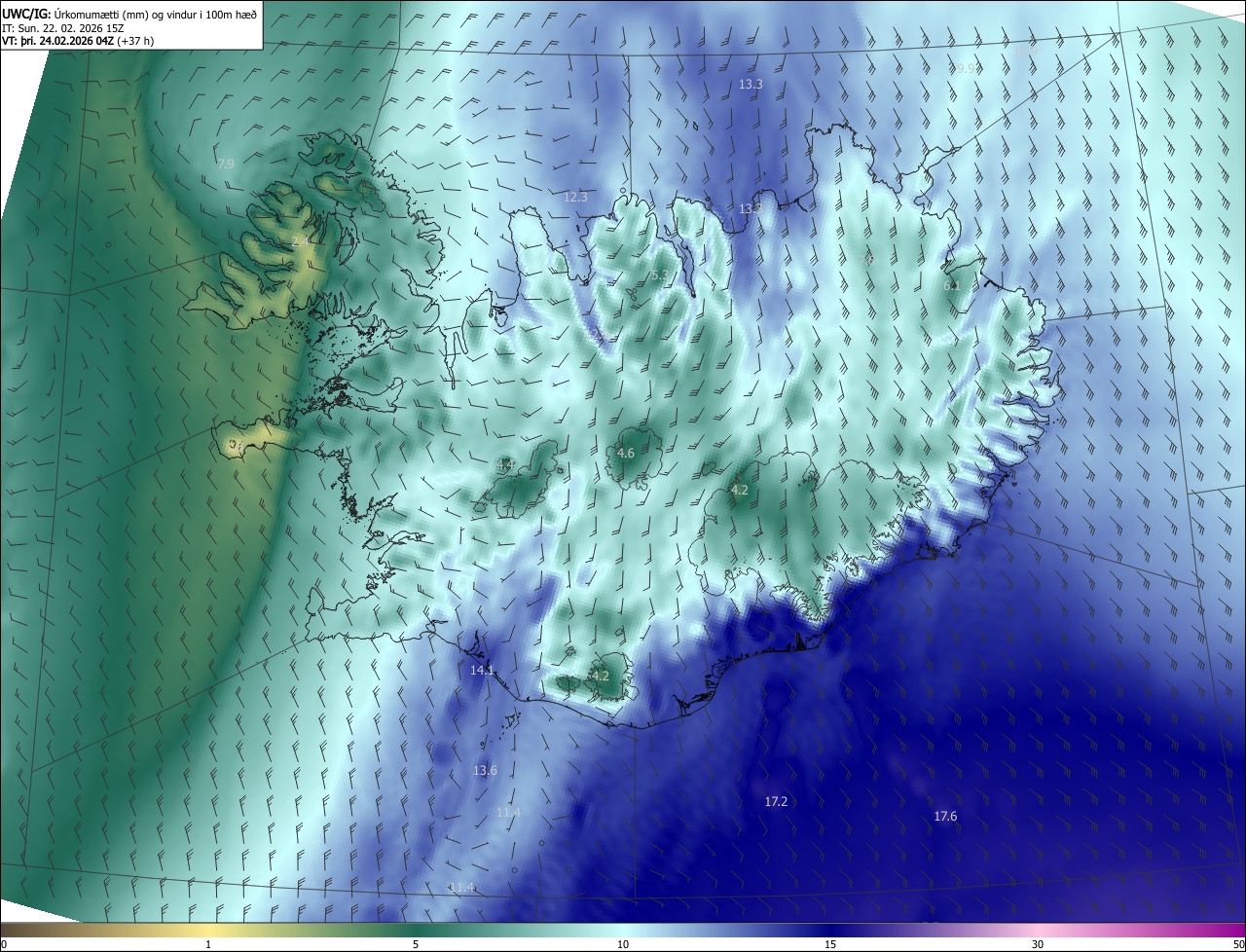The image size is (1246, 952).
Task: Click the 9.9 value label
Action: click(966, 68)
